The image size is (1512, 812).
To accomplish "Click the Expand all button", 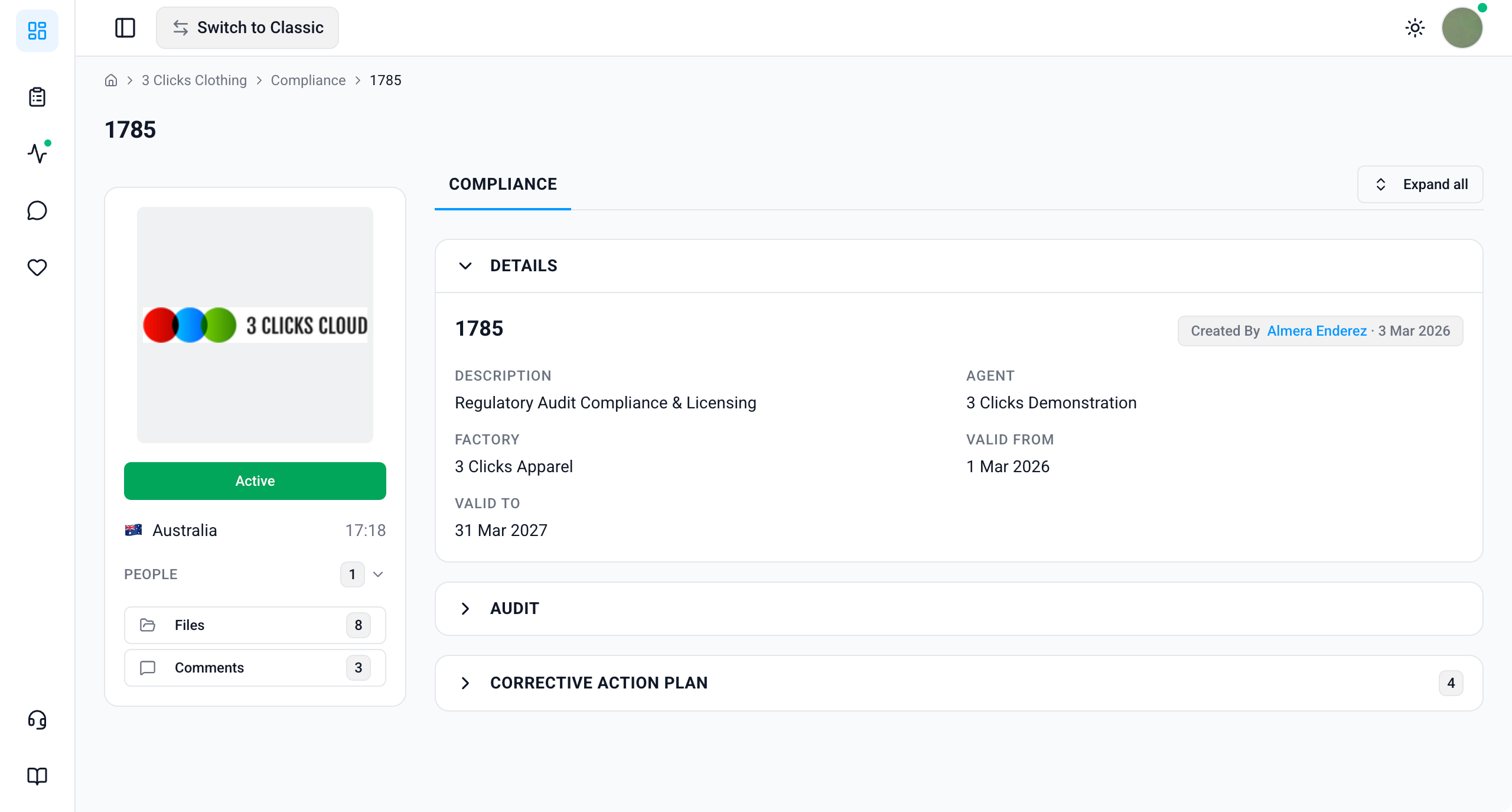I will pos(1420,184).
